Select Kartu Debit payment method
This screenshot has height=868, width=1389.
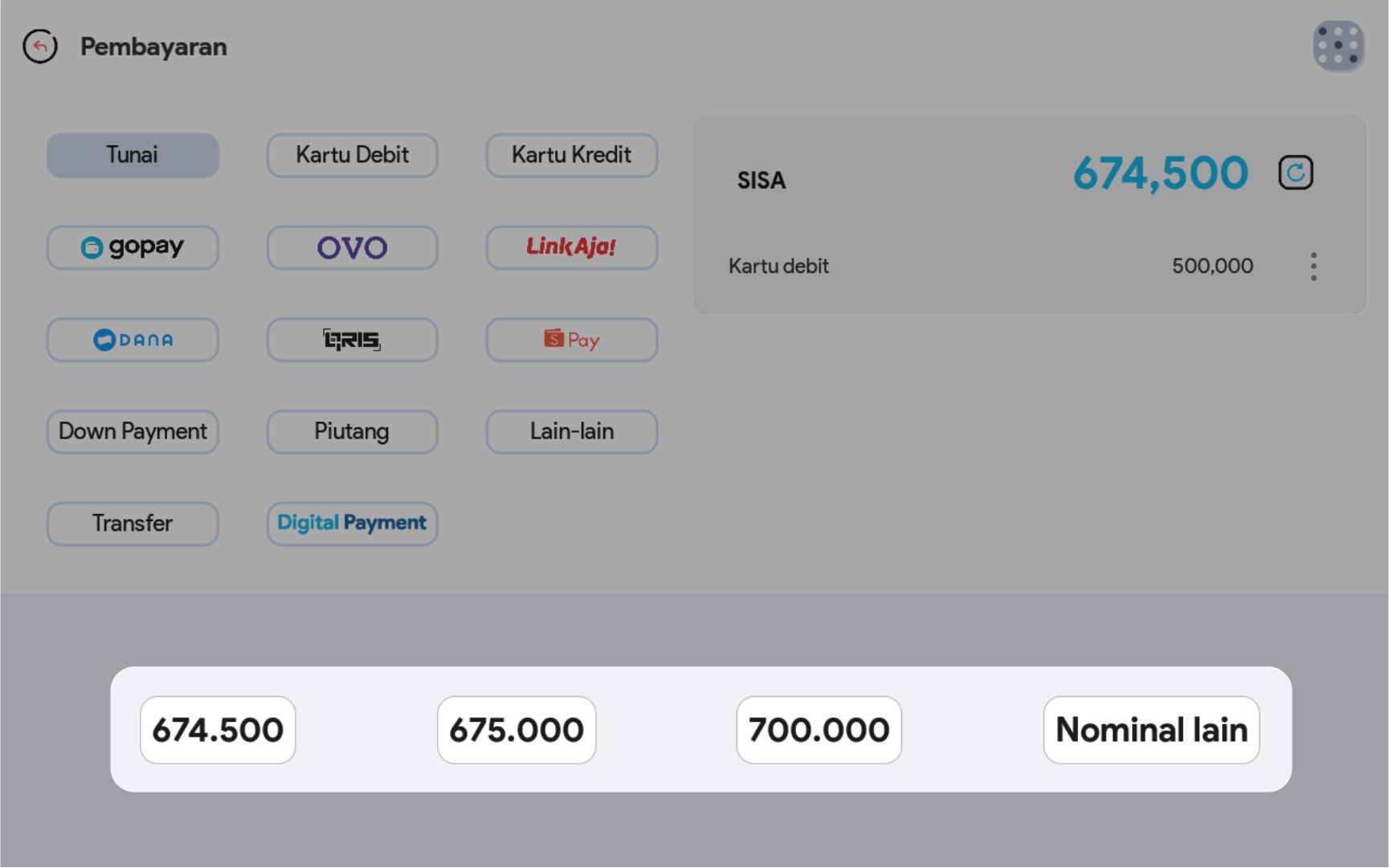click(x=352, y=155)
